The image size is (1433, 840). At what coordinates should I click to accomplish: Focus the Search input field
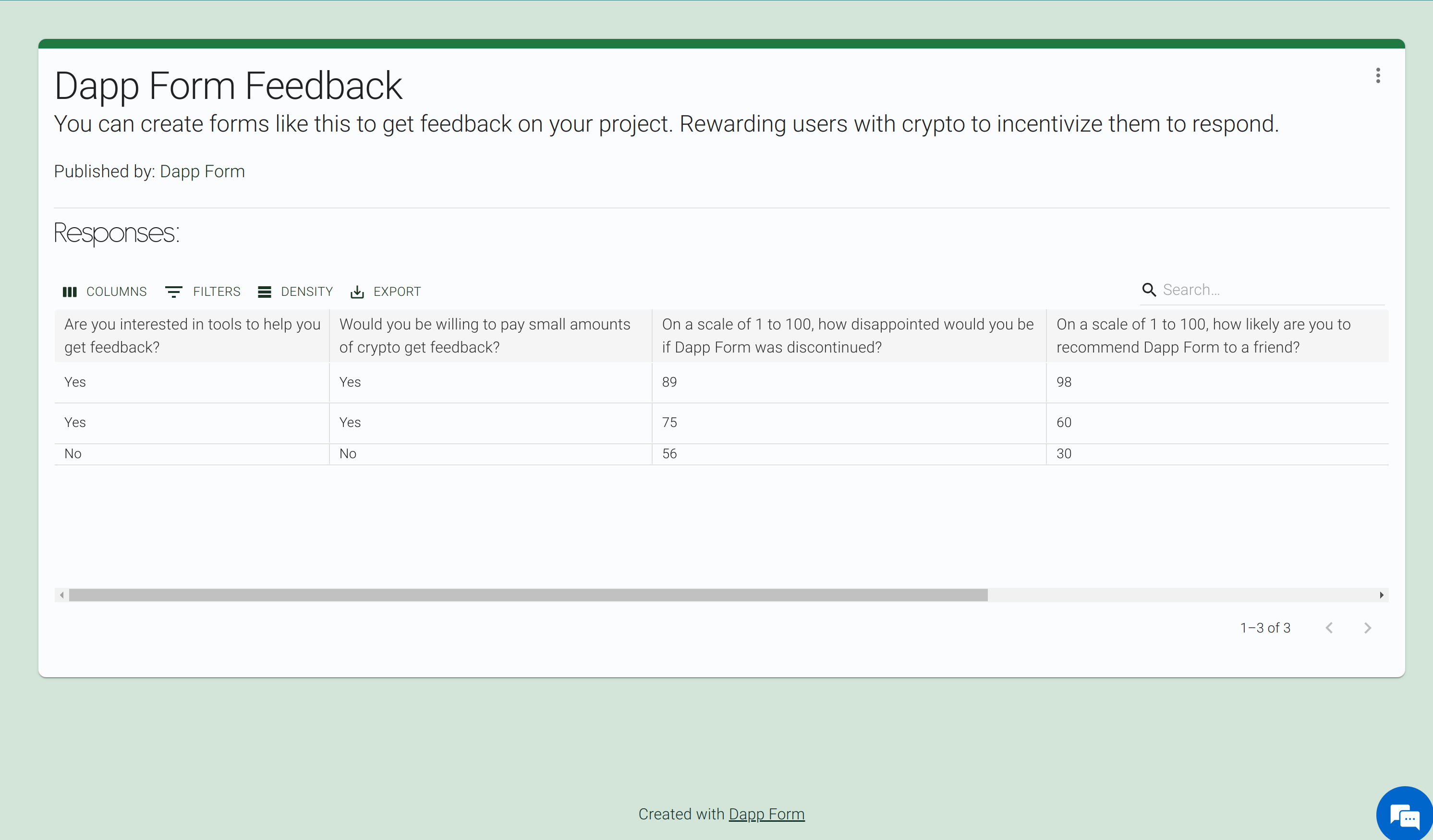1273,290
